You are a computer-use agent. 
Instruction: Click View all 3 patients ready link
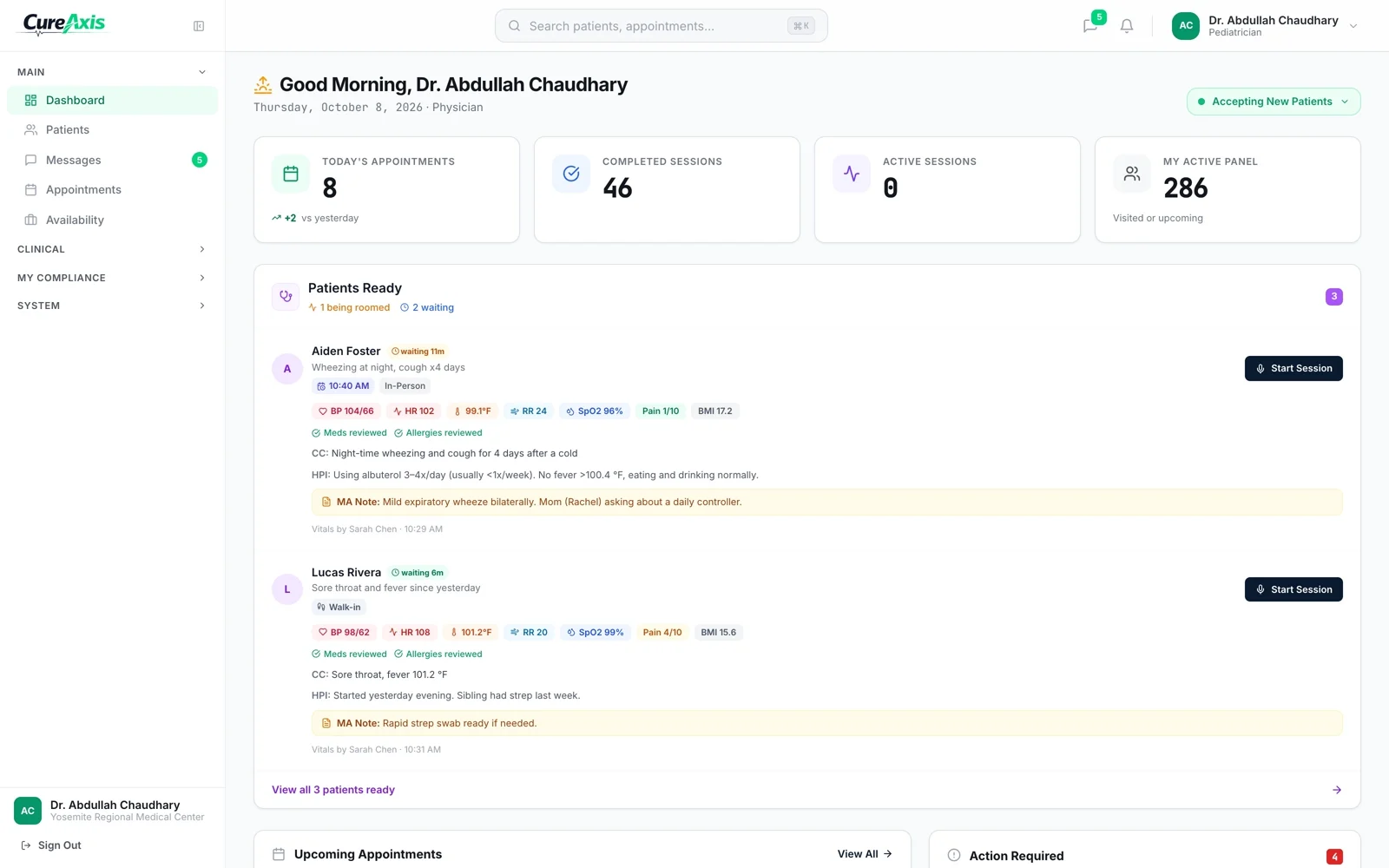point(333,790)
